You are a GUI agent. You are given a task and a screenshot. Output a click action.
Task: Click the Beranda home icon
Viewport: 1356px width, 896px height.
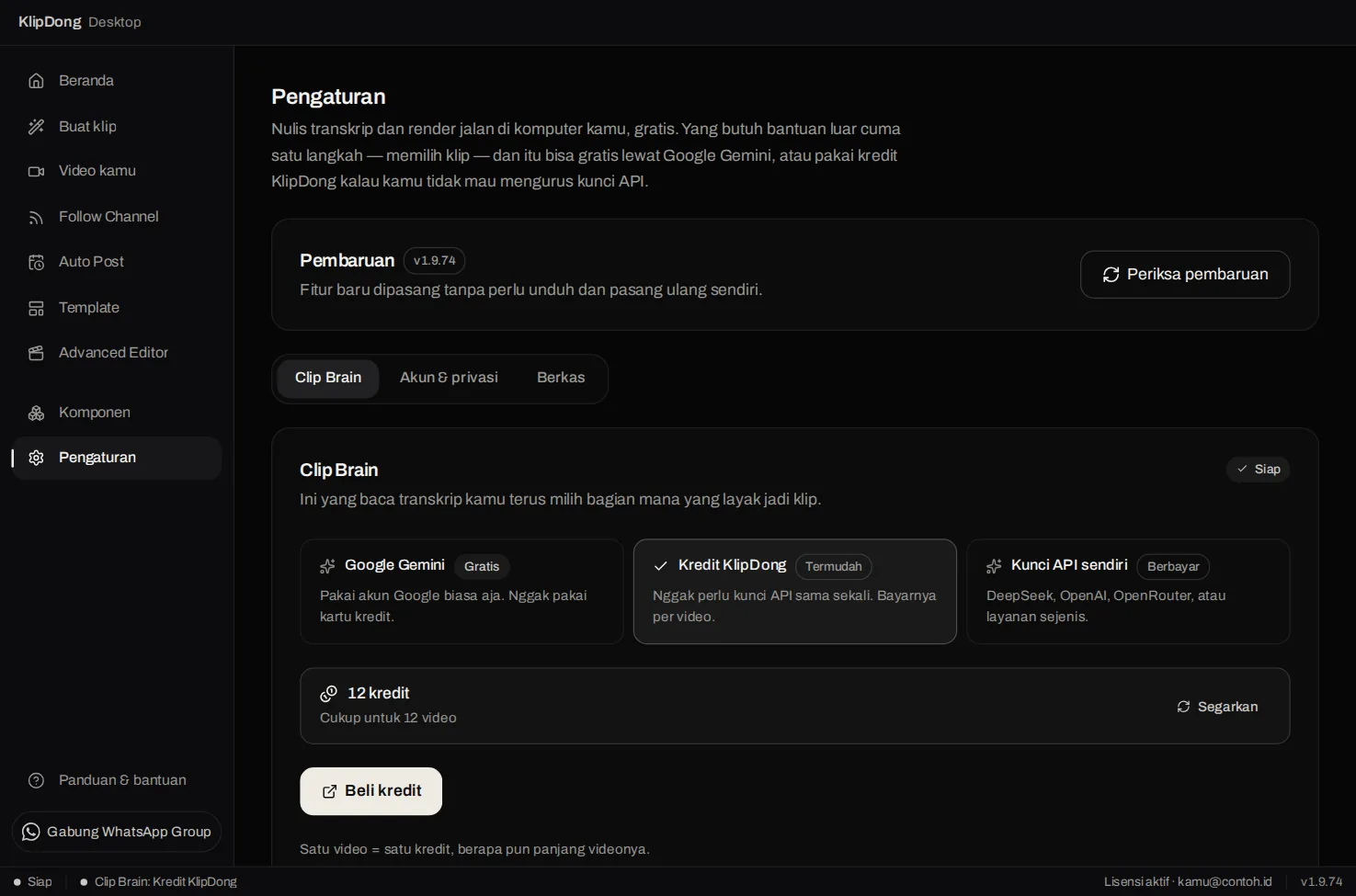coord(36,81)
